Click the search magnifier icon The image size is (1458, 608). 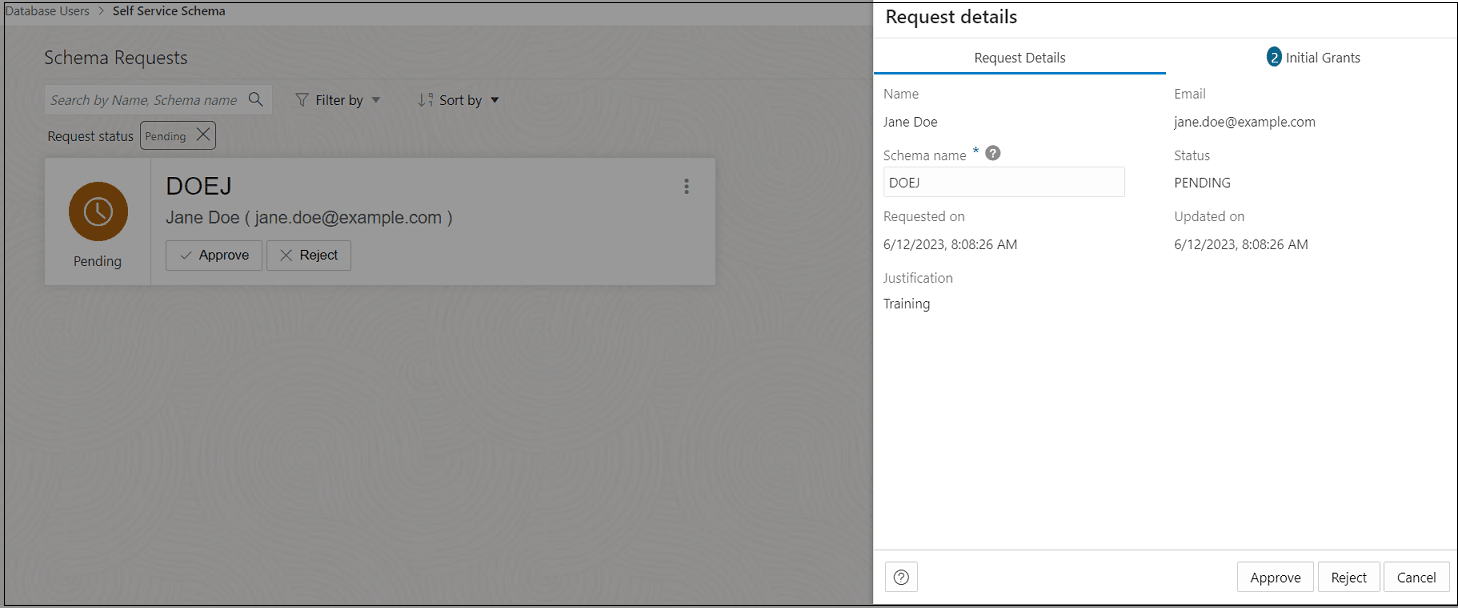pyautogui.click(x=257, y=99)
